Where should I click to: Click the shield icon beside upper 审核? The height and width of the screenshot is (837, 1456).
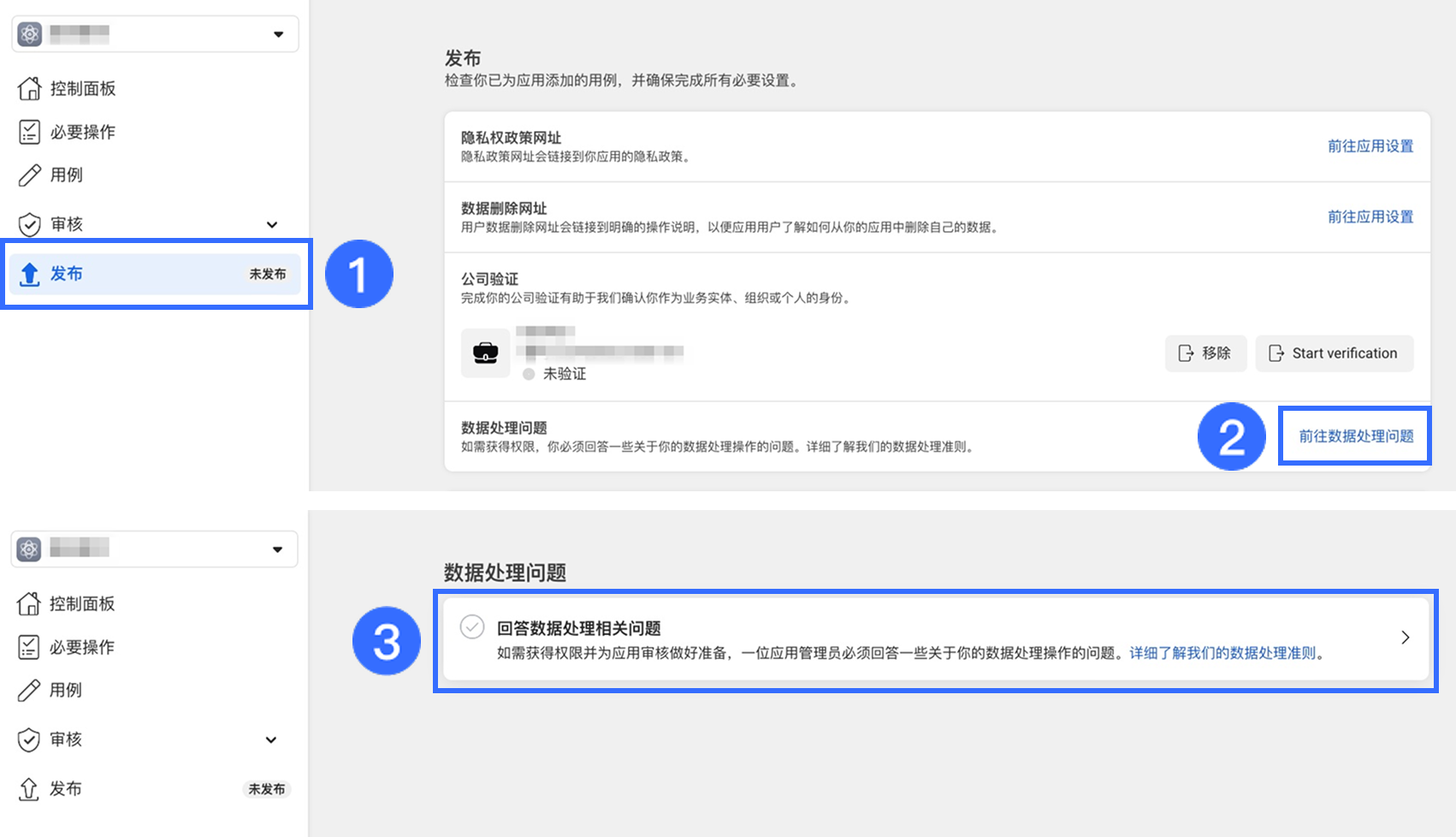(x=29, y=224)
